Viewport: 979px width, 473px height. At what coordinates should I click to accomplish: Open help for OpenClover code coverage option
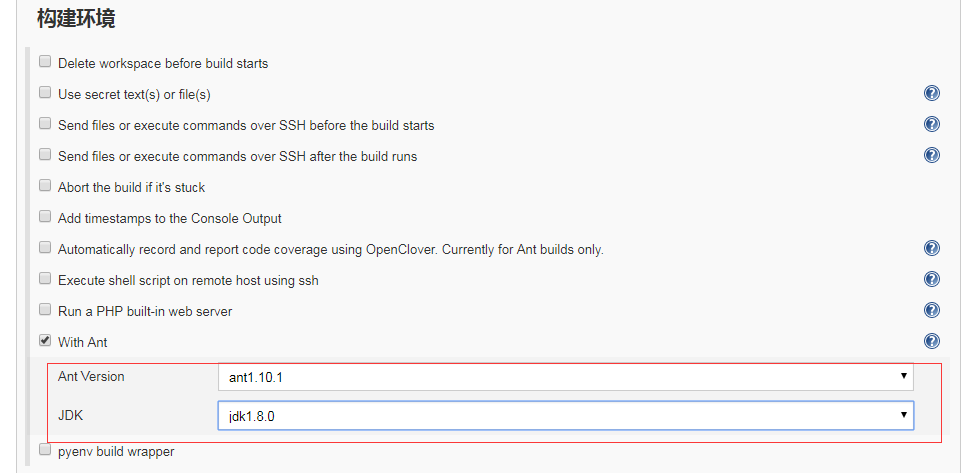click(x=932, y=249)
